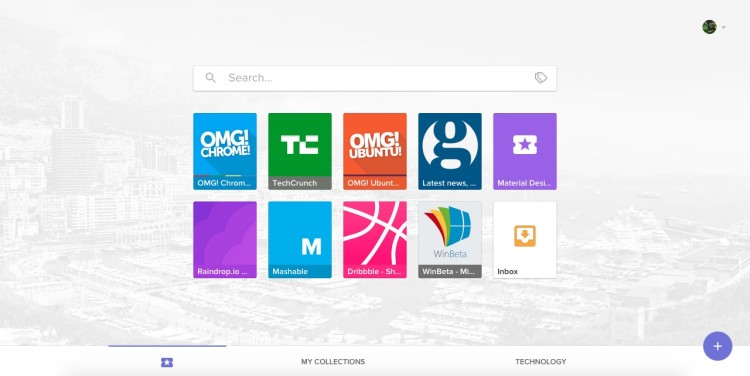Switch to the favorites star tab
This screenshot has height=376, width=750.
[167, 362]
